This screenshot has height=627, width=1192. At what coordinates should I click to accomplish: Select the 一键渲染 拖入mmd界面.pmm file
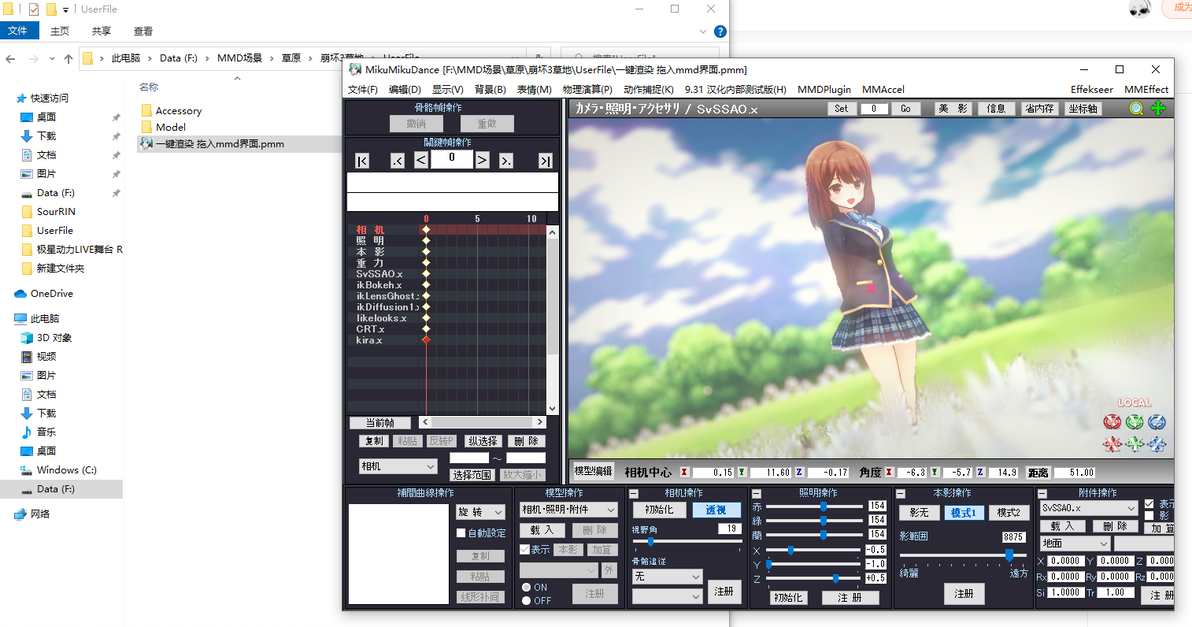tap(220, 144)
